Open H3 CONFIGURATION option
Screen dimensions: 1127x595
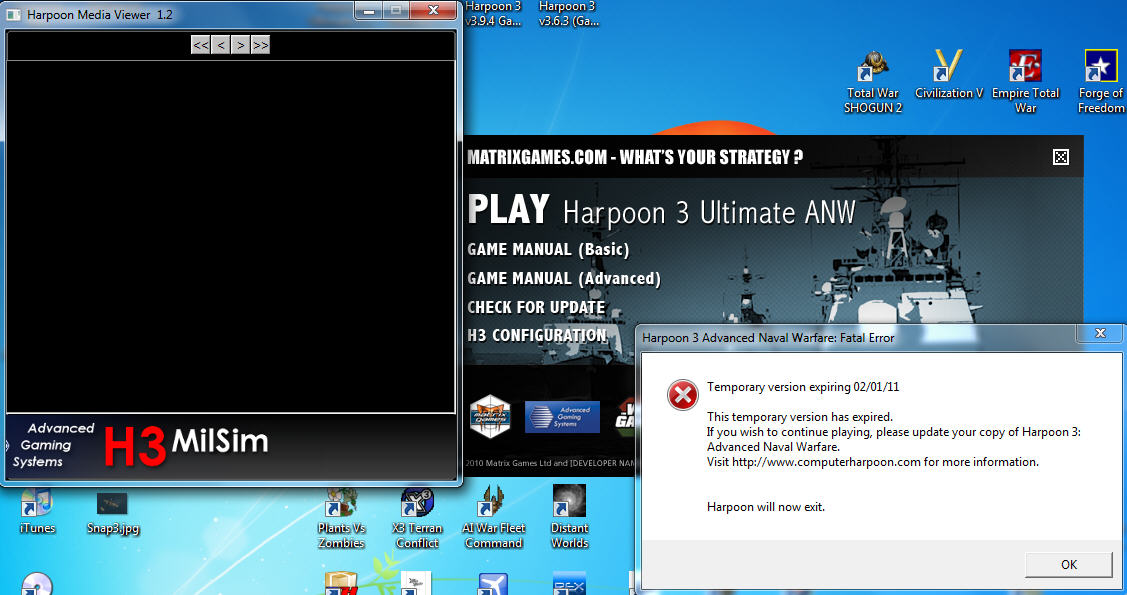(537, 336)
